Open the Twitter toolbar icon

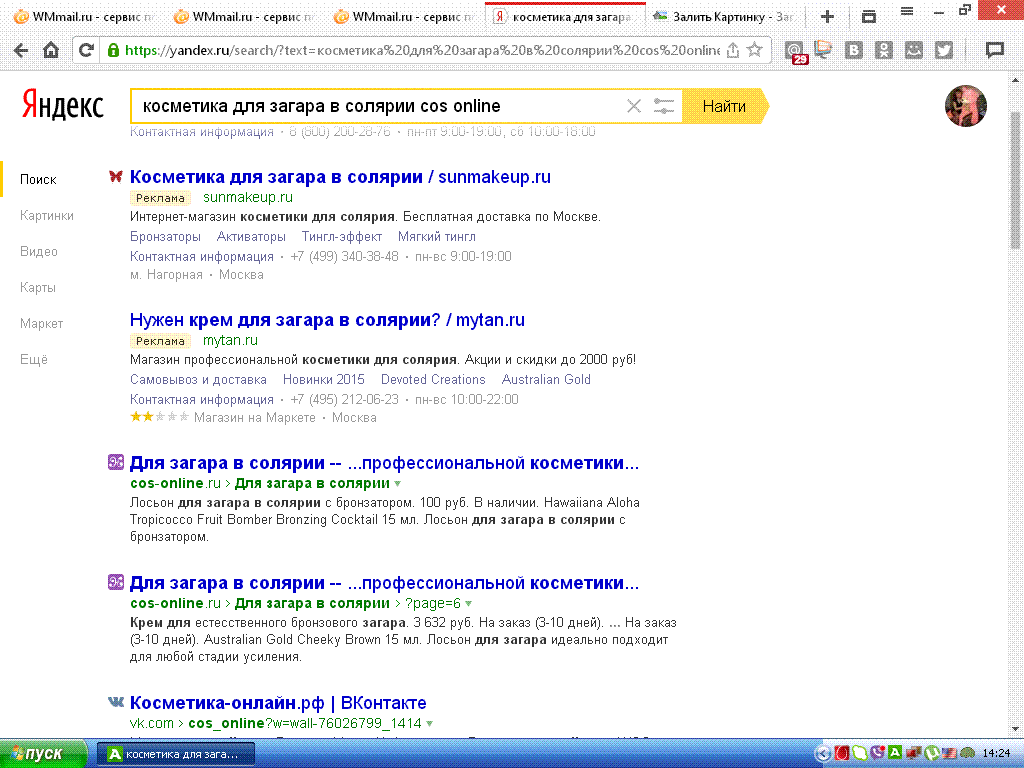click(944, 50)
